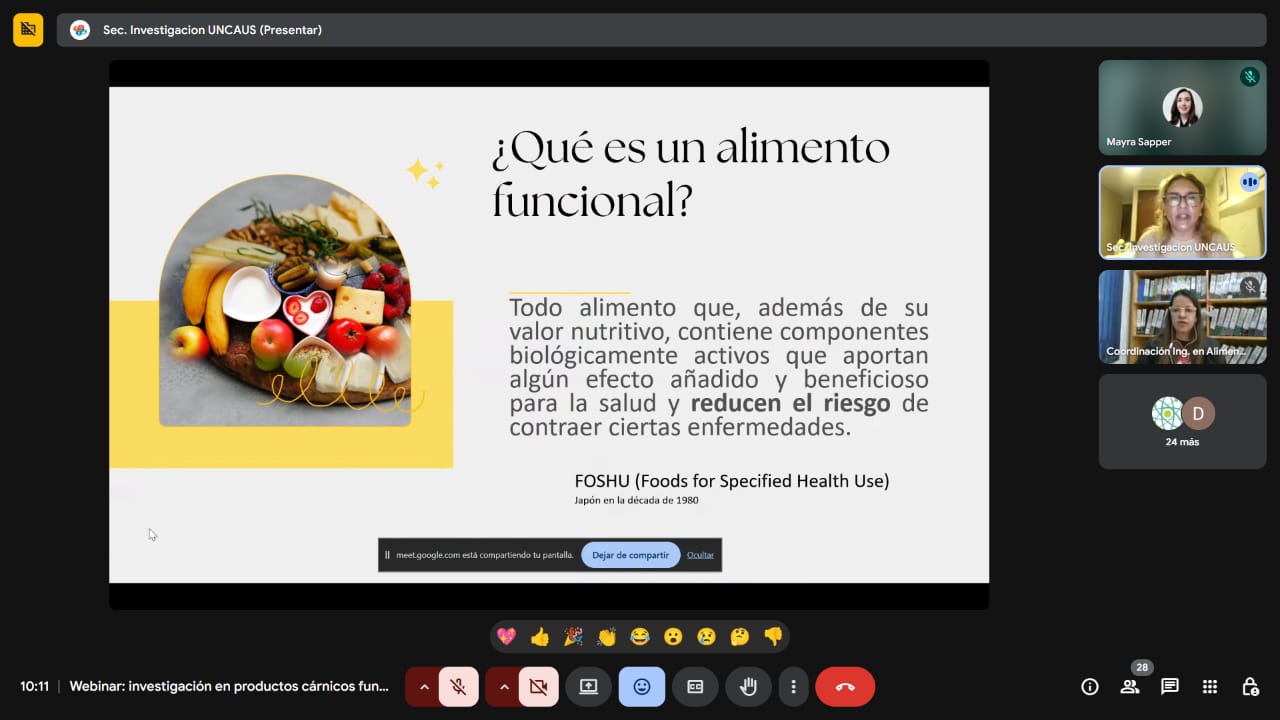Send the thumbs down reaction
Image resolution: width=1280 pixels, height=720 pixels.
[773, 637]
